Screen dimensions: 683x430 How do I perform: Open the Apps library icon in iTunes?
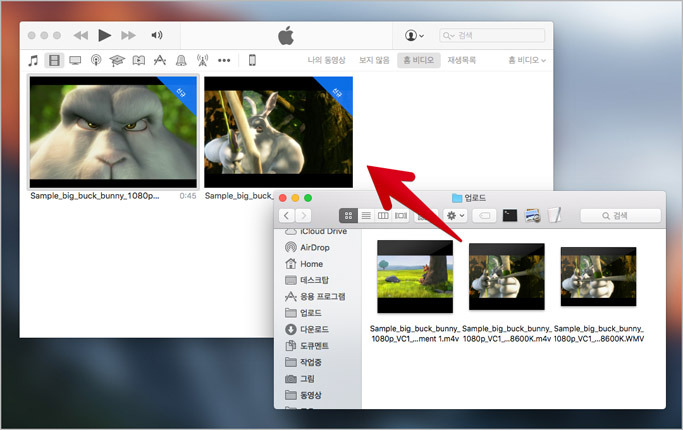point(160,60)
